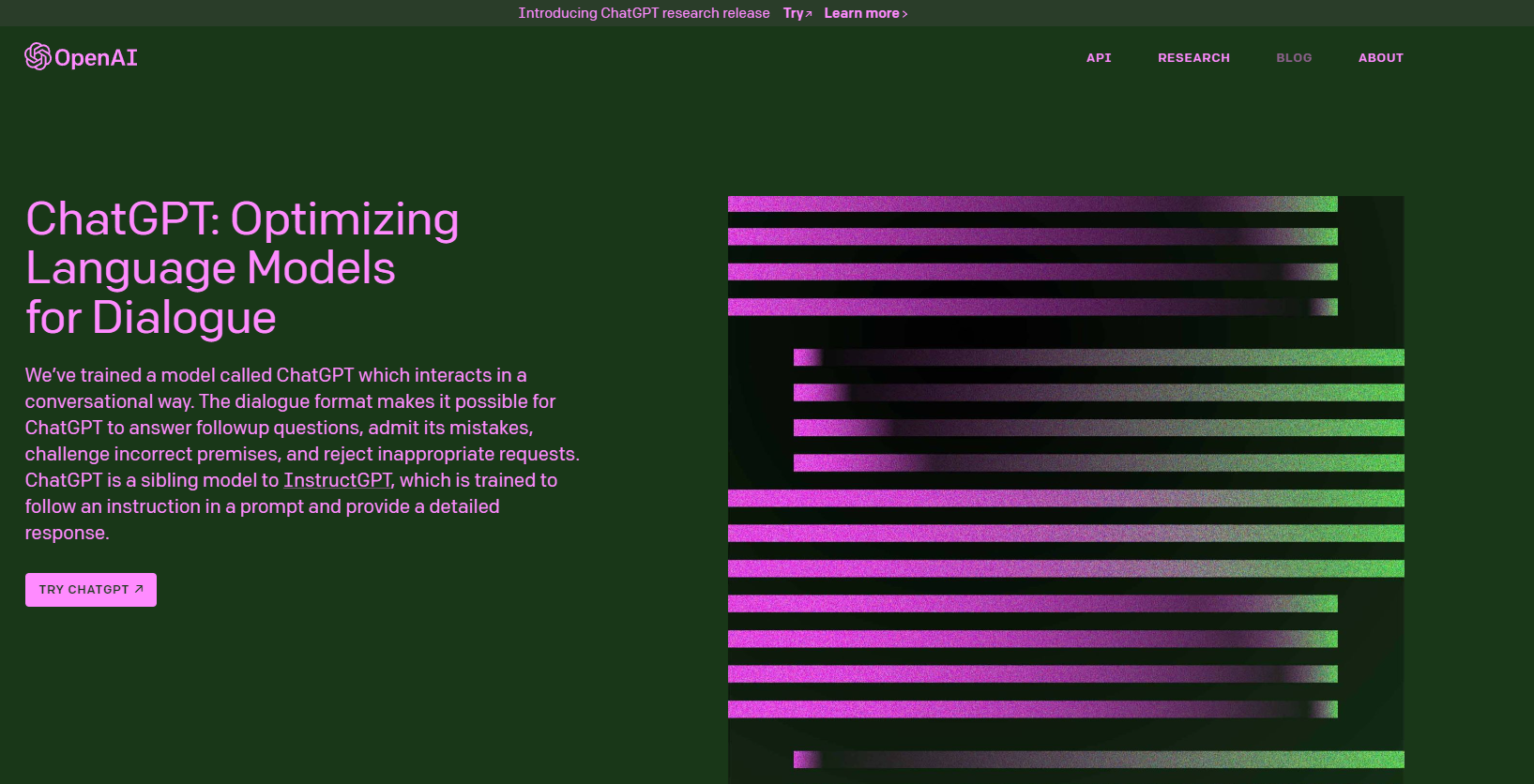
Task: Click the 'ChatGPT: Optimizing Language Models for Dialogue' heading
Action: coord(242,268)
